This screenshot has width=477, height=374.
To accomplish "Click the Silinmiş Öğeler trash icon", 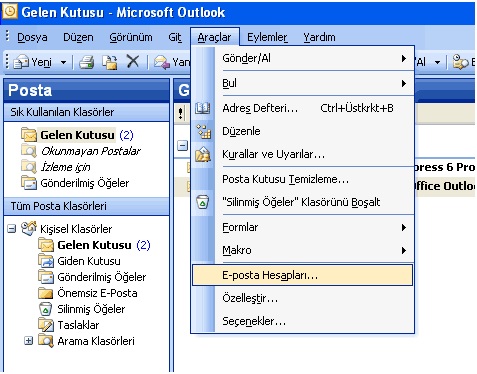I will click(46, 309).
